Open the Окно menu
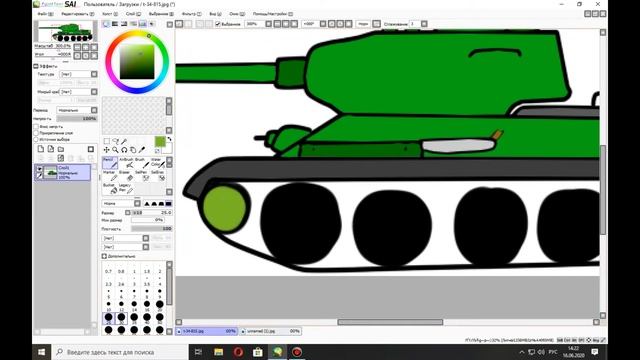This screenshot has width=640, height=360. [x=237, y=14]
